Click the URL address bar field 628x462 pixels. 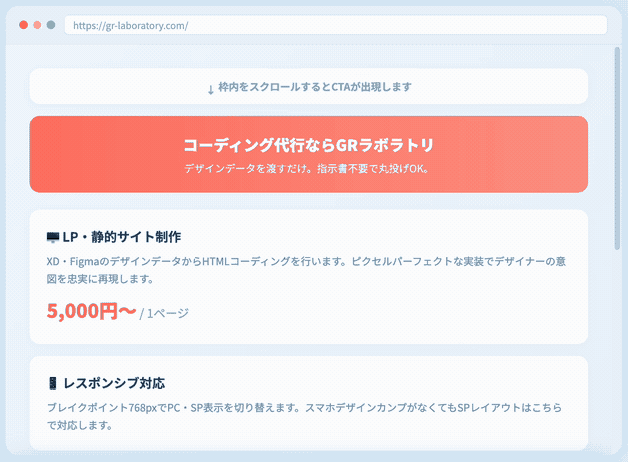(336, 25)
